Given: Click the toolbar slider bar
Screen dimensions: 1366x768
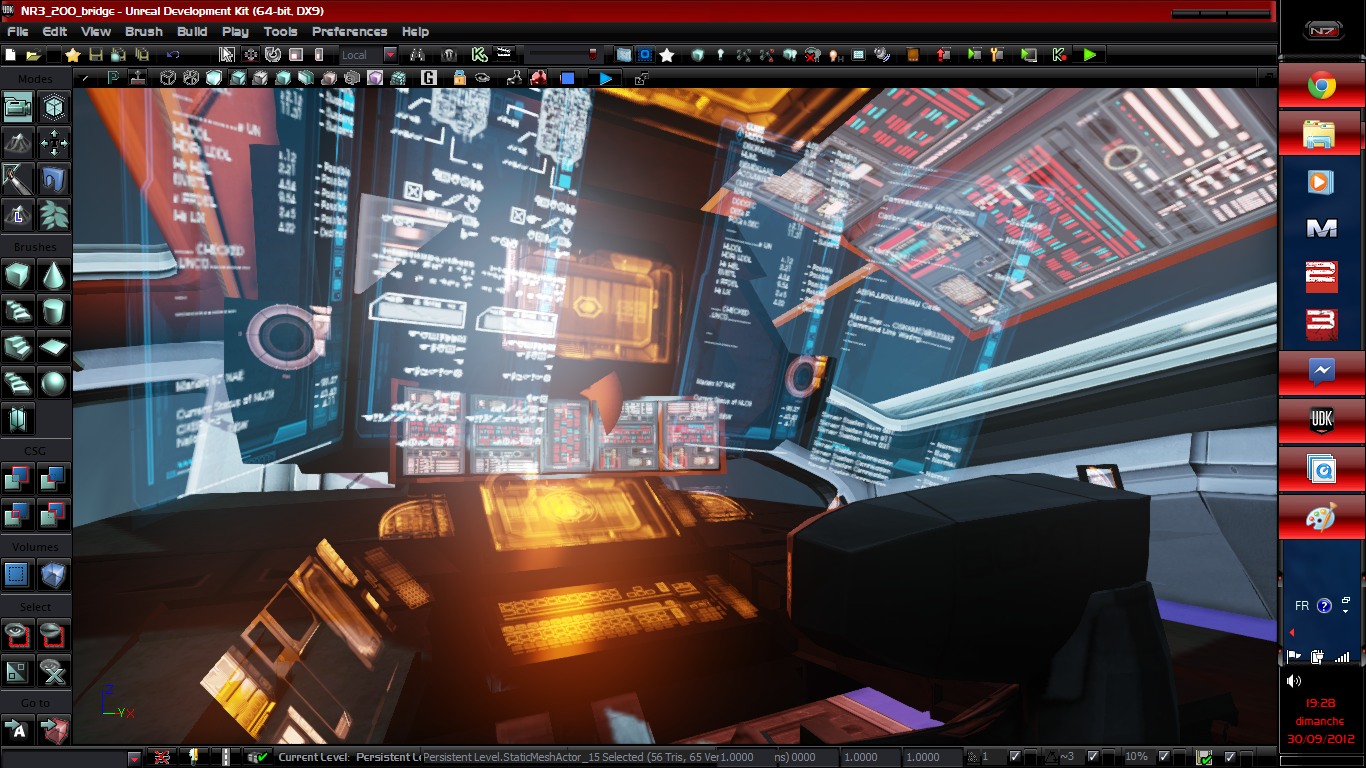Looking at the screenshot, I should tap(566, 55).
